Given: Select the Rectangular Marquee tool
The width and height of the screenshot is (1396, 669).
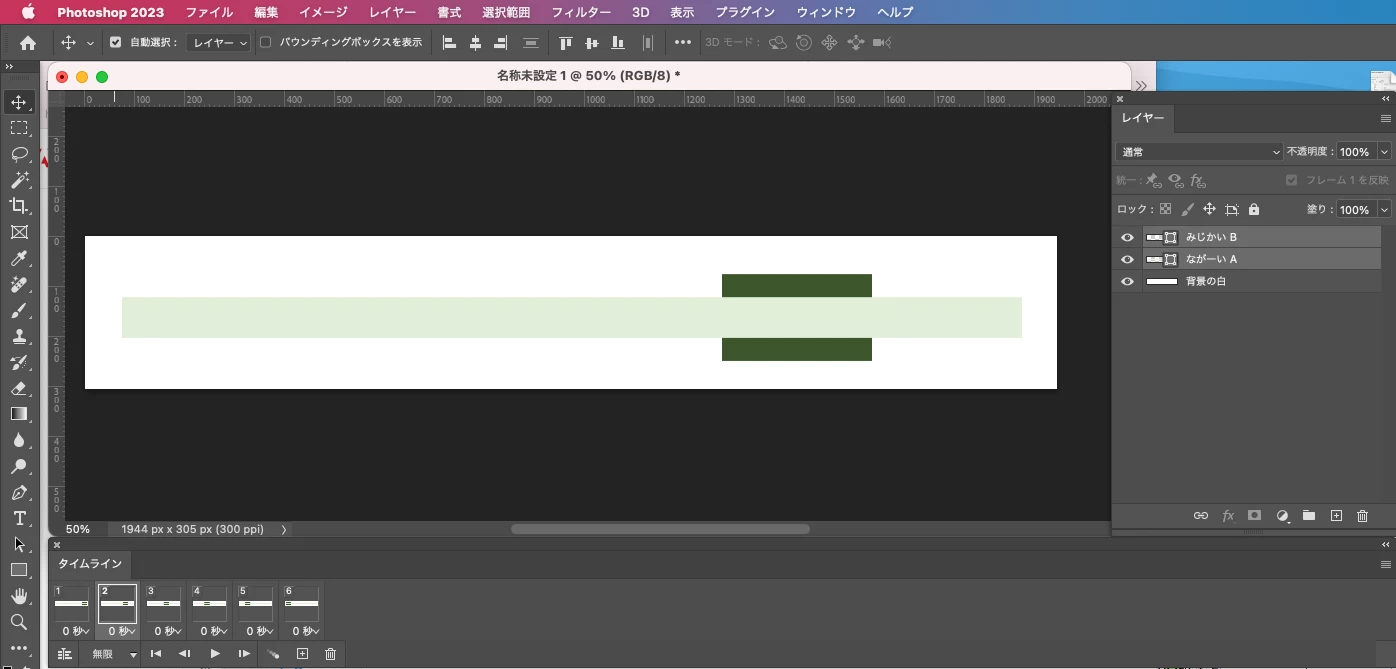Looking at the screenshot, I should (19, 128).
